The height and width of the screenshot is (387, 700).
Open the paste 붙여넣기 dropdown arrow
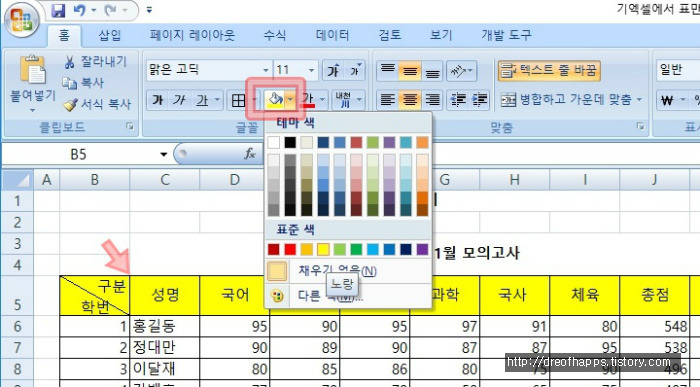pos(33,109)
